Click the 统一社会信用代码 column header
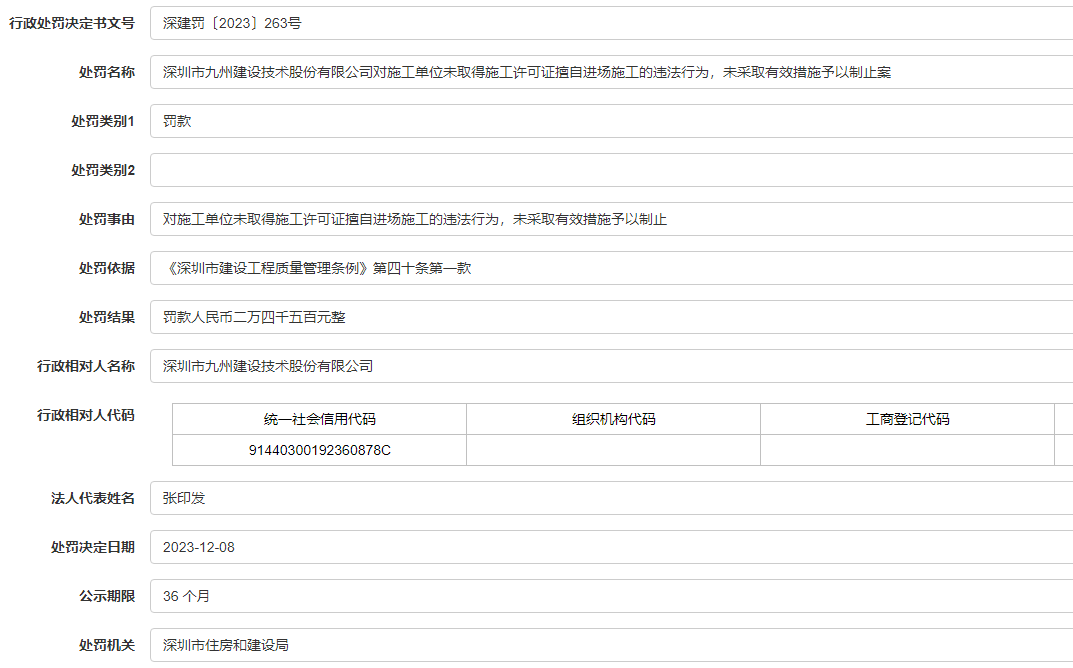1073x668 pixels. tap(320, 419)
